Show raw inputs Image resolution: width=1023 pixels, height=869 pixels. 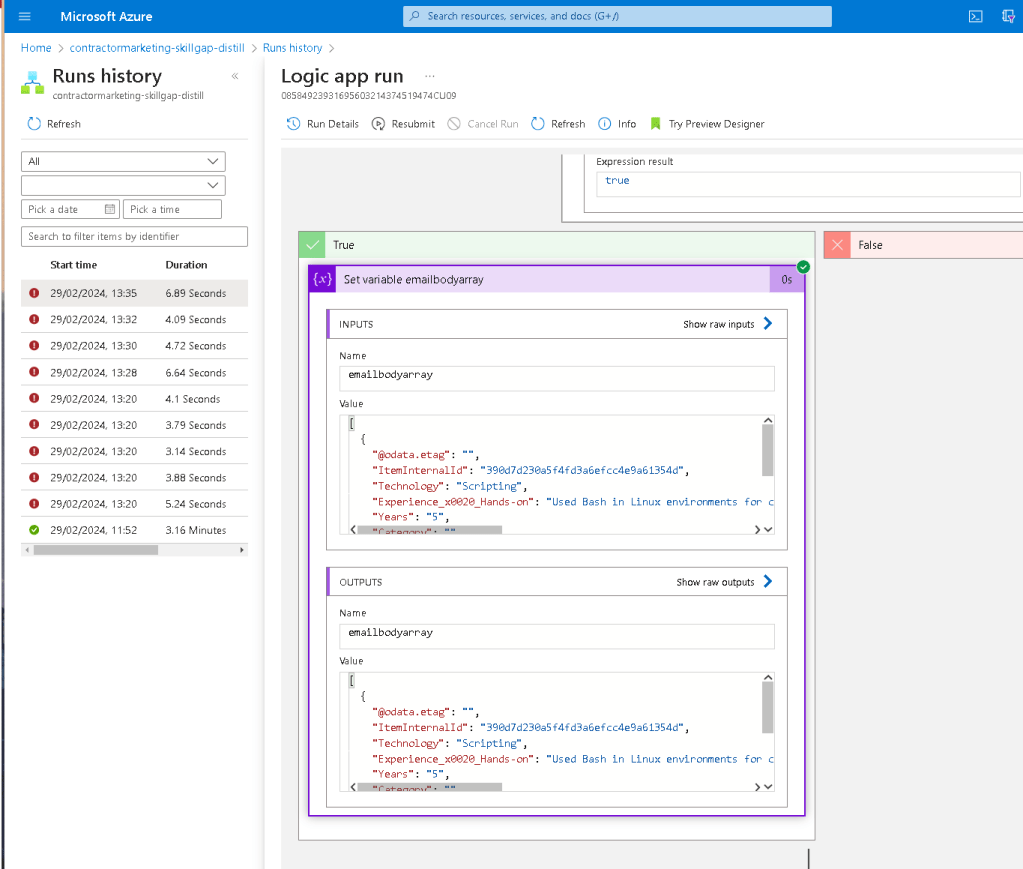click(727, 324)
